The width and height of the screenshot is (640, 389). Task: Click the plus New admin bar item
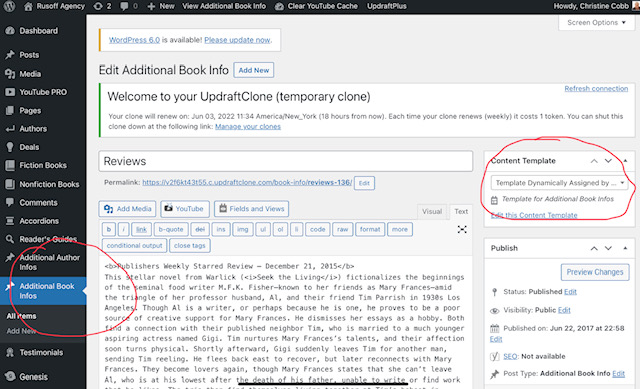(160, 6)
